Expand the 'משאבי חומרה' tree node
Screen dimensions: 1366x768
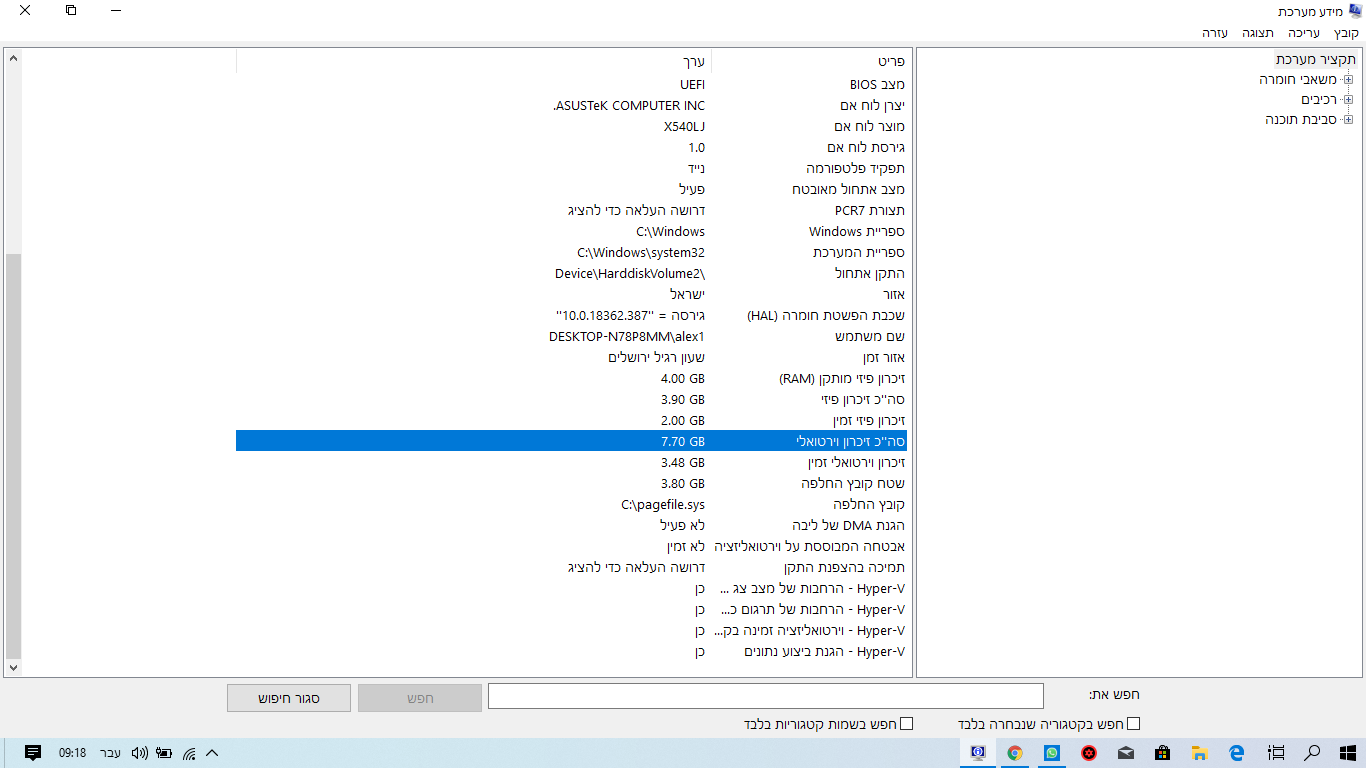click(1348, 79)
